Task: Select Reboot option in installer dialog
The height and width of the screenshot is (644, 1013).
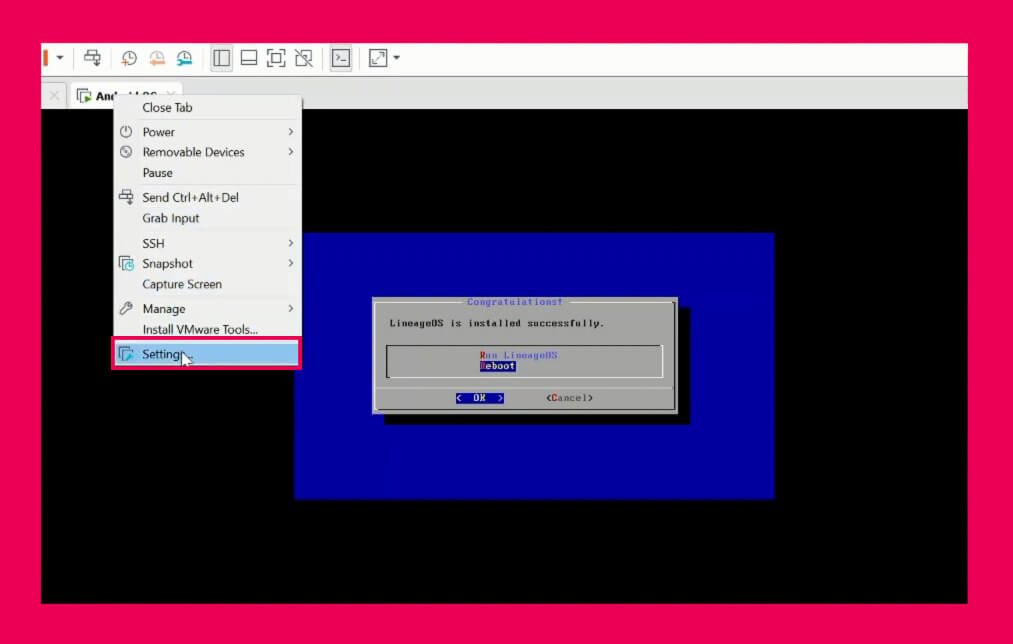Action: 497,366
